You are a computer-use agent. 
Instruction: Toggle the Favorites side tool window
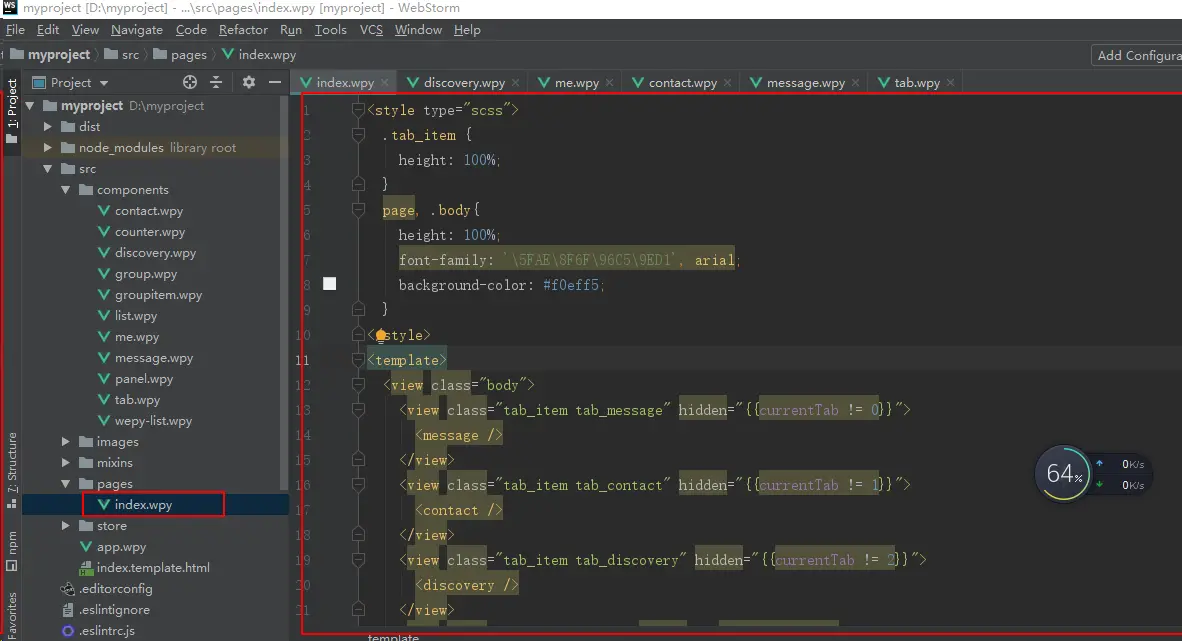click(x=11, y=615)
